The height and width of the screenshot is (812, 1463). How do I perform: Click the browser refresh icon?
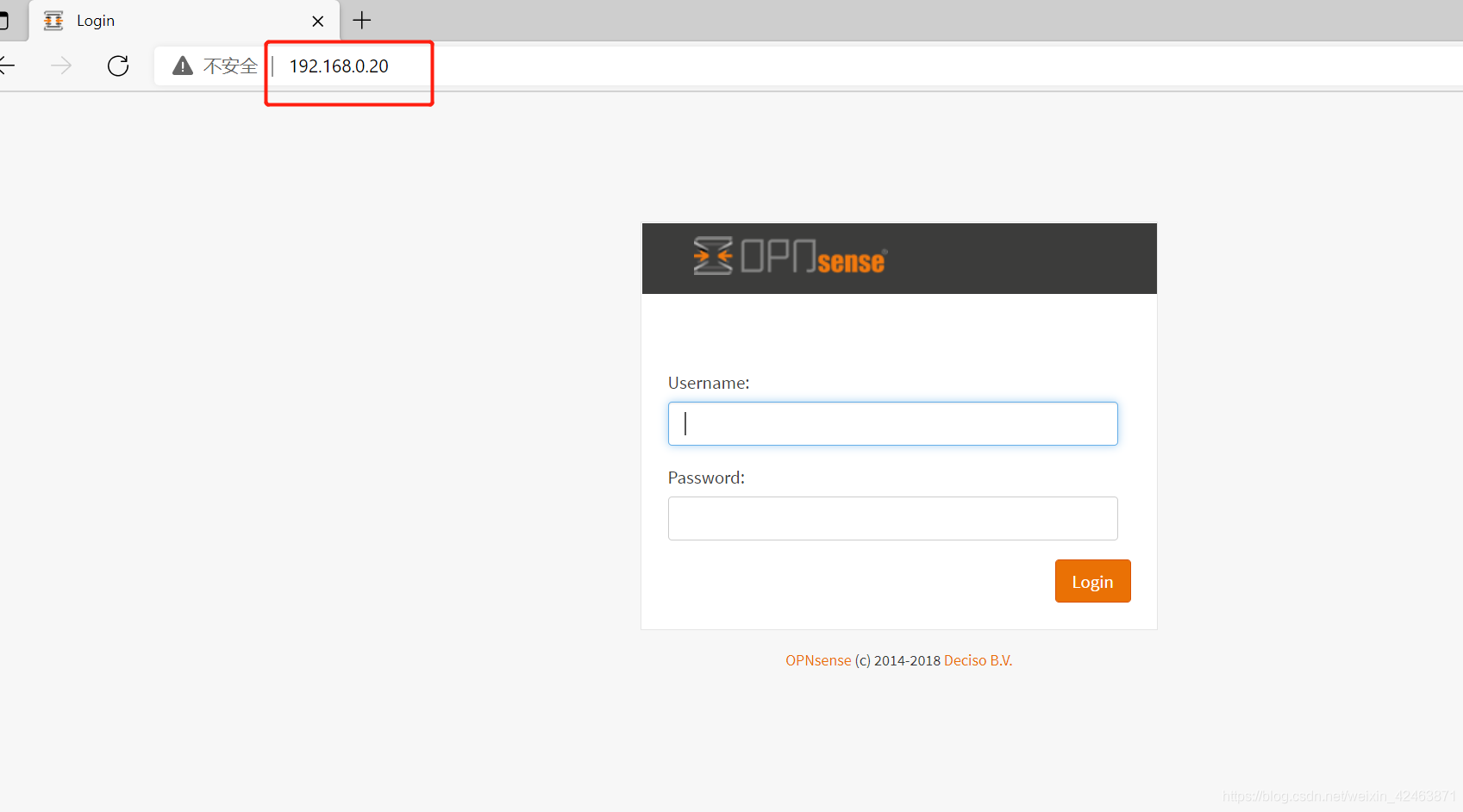click(x=118, y=66)
